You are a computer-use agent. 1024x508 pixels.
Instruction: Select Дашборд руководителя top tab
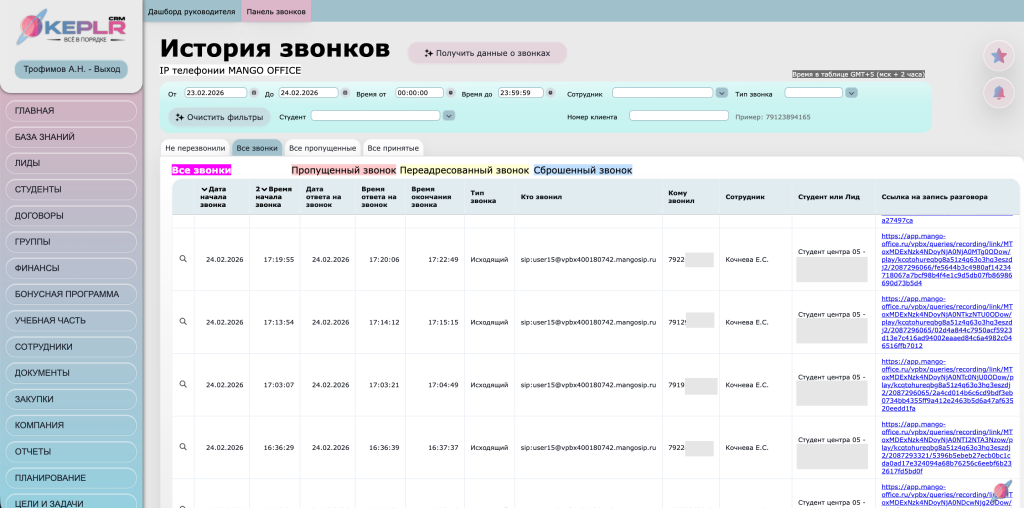194,11
